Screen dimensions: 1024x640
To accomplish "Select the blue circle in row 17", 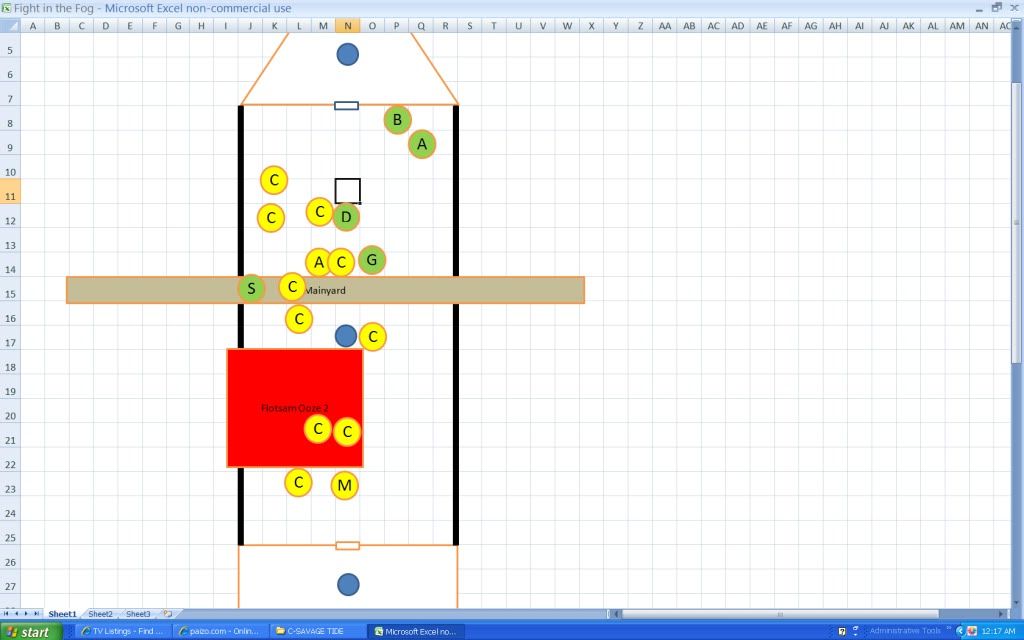I will [345, 336].
